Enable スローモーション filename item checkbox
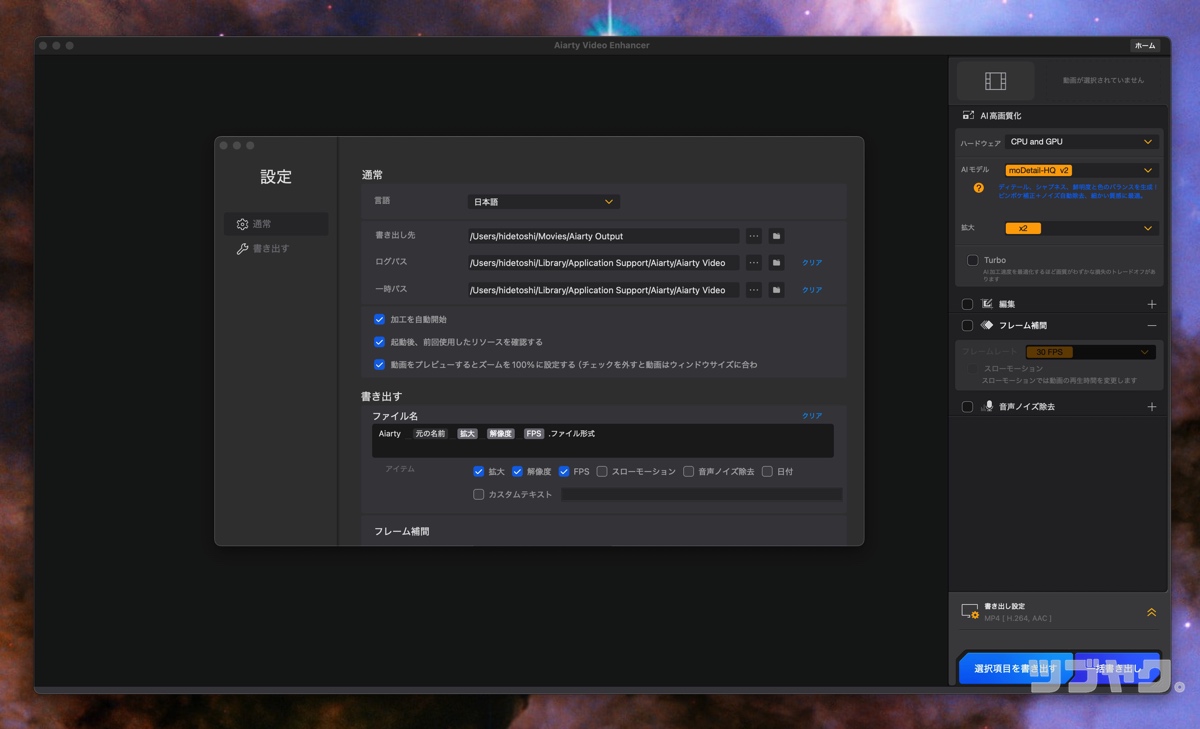The width and height of the screenshot is (1200, 729). pos(602,471)
